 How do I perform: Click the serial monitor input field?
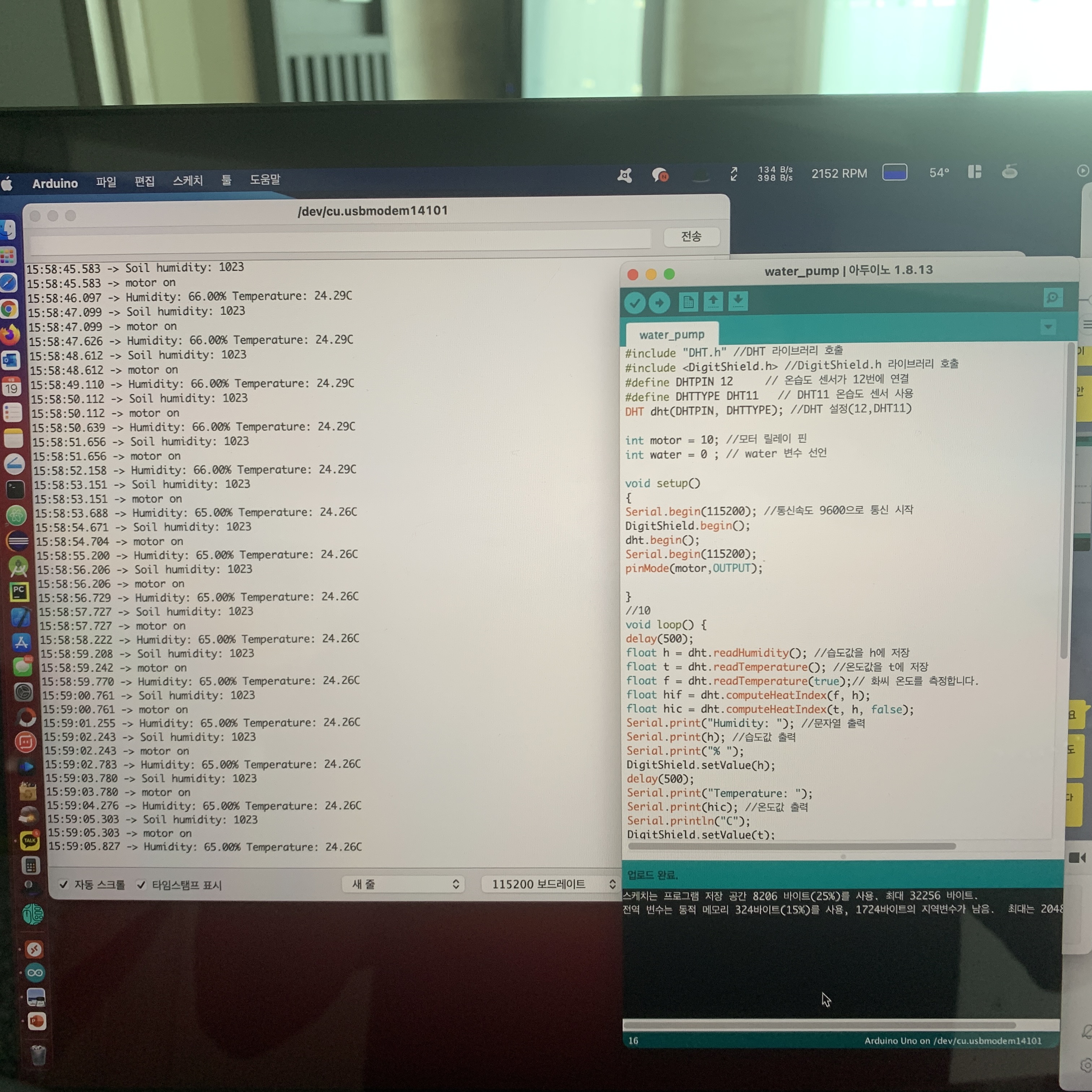pos(339,239)
